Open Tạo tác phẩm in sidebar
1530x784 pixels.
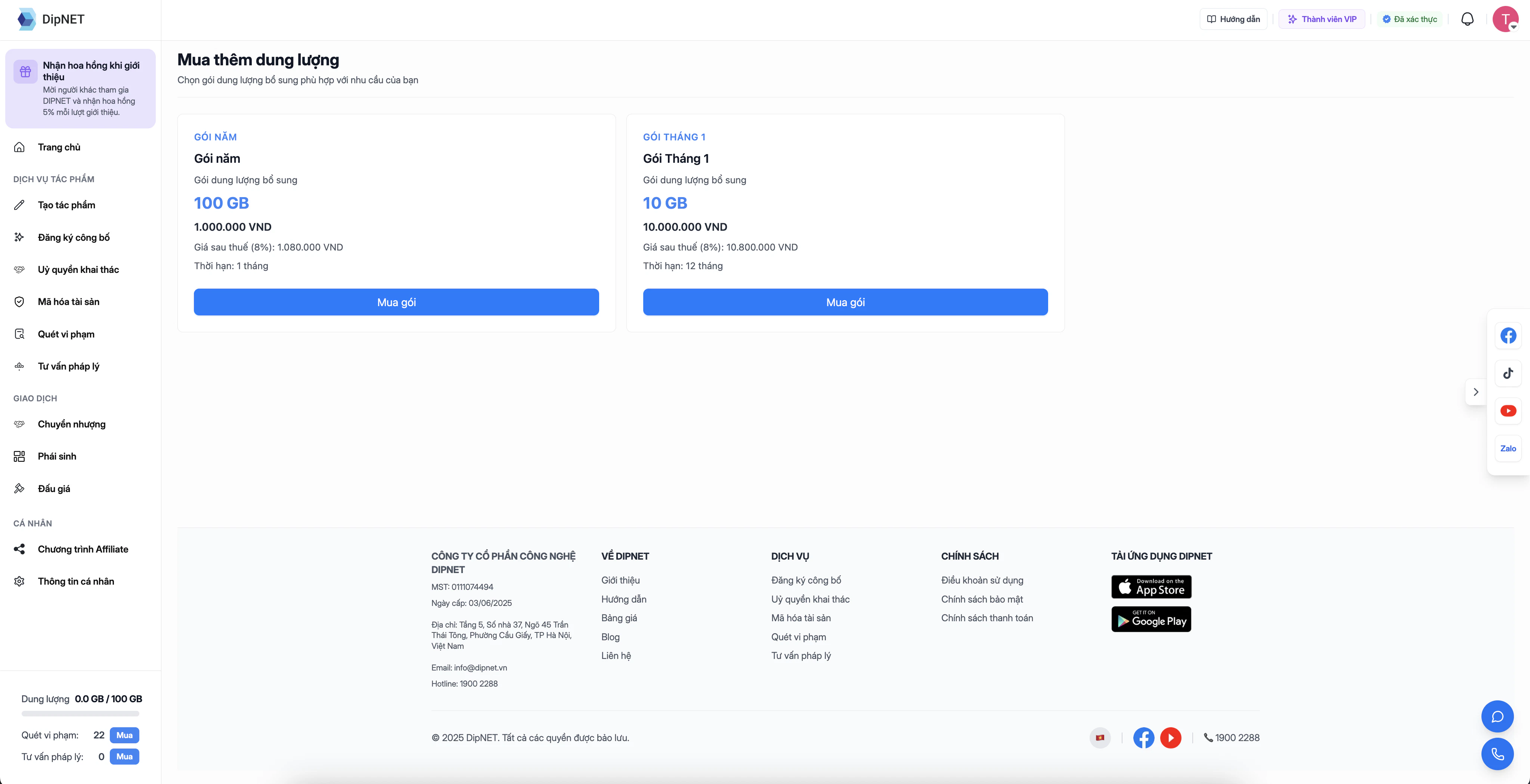(81, 205)
